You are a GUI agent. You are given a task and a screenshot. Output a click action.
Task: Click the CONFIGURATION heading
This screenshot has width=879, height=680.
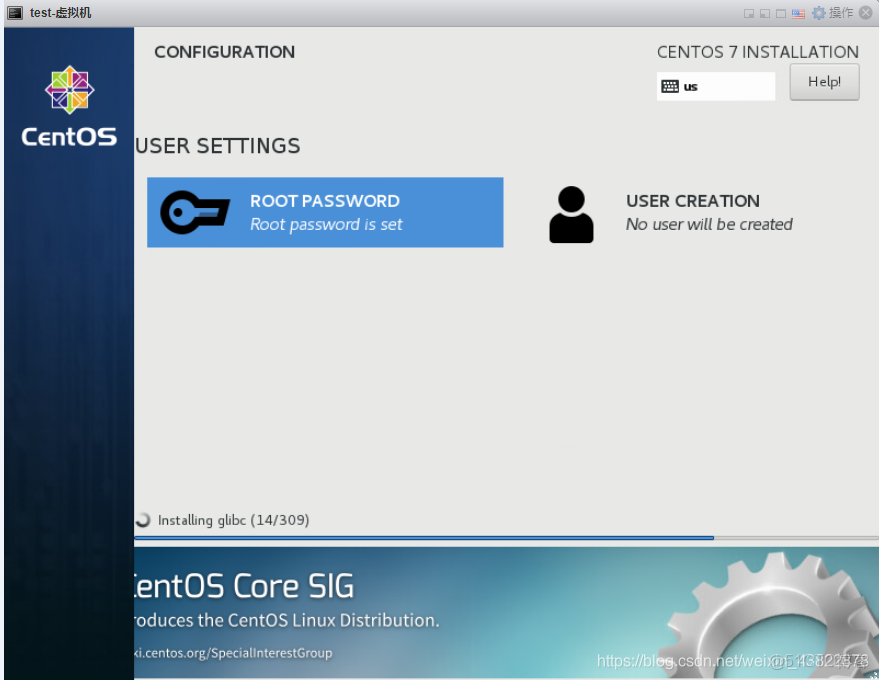(x=224, y=52)
